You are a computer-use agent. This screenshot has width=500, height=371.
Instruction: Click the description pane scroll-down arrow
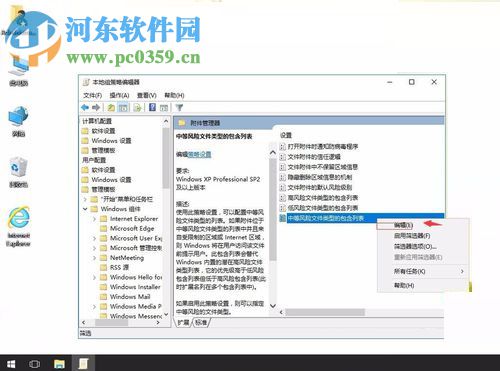[273, 306]
